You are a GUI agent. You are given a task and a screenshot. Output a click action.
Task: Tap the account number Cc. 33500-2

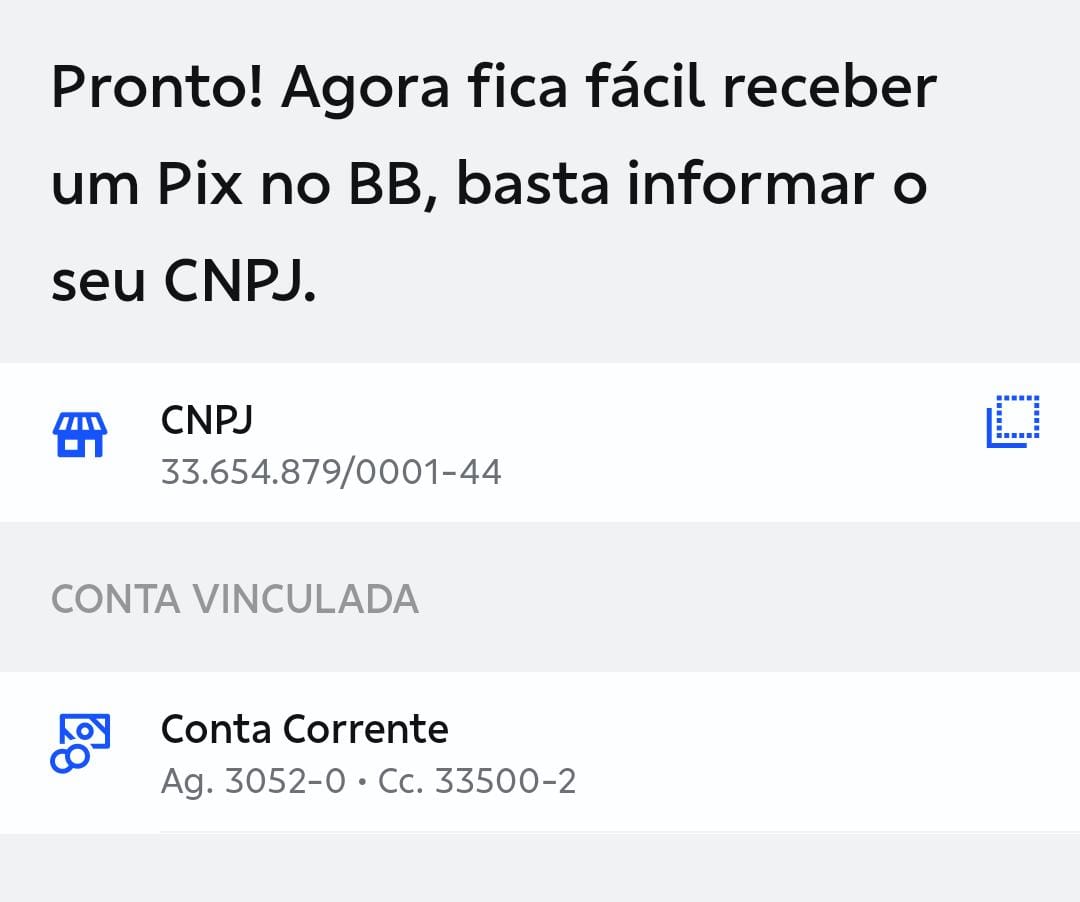[476, 781]
